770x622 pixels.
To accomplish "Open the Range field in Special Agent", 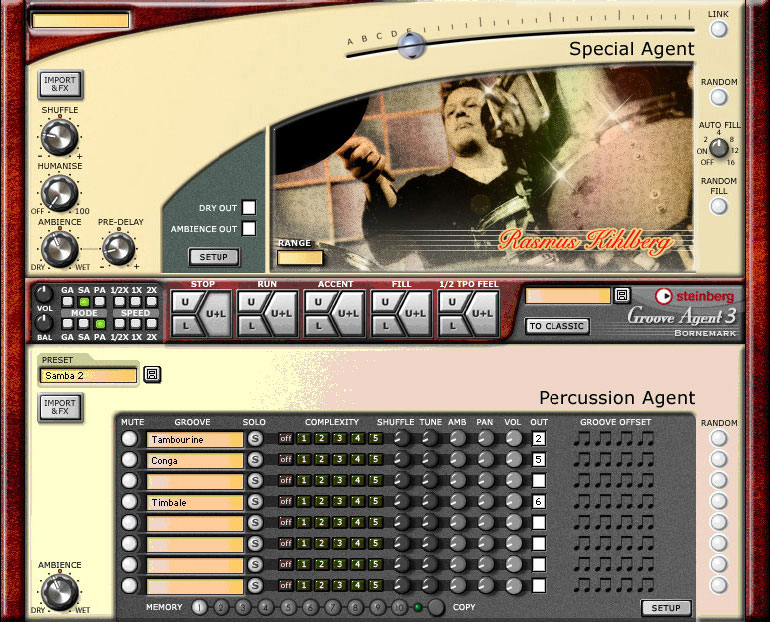I will pyautogui.click(x=300, y=258).
